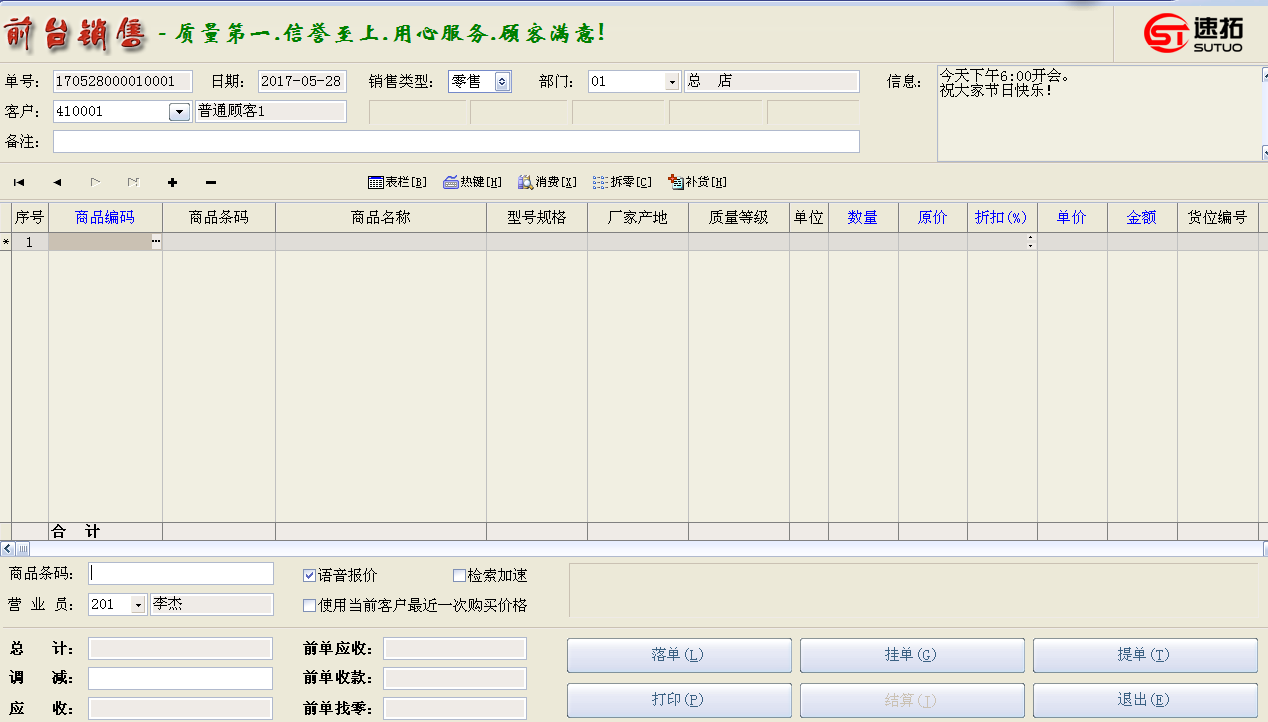Click the 备注 input field
1268x722 pixels.
coord(456,142)
